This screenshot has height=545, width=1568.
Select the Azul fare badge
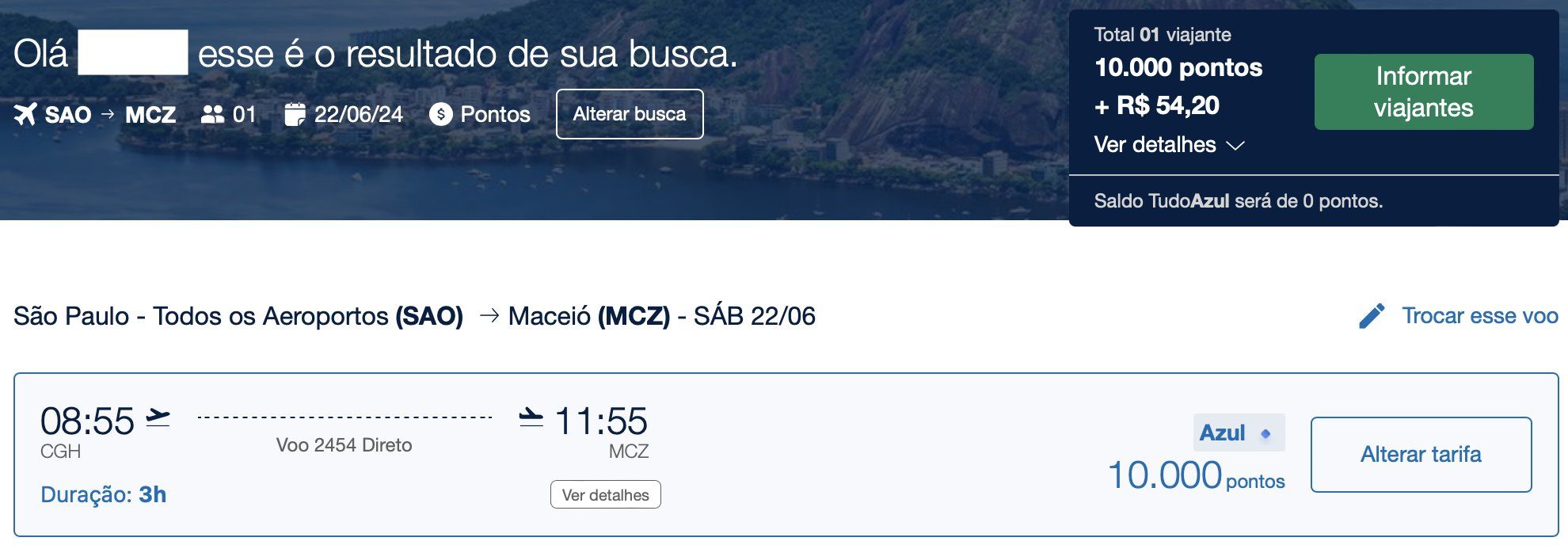click(1239, 433)
